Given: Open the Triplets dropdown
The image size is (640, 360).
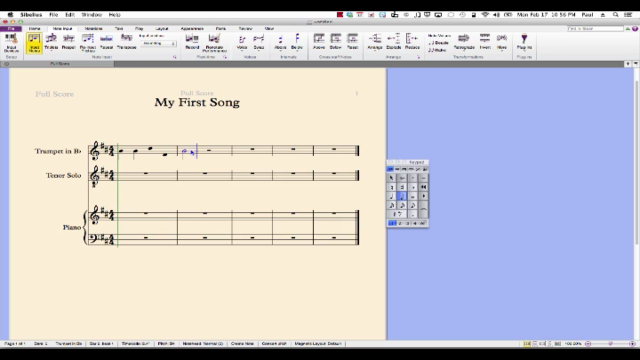Looking at the screenshot, I should coord(51,42).
